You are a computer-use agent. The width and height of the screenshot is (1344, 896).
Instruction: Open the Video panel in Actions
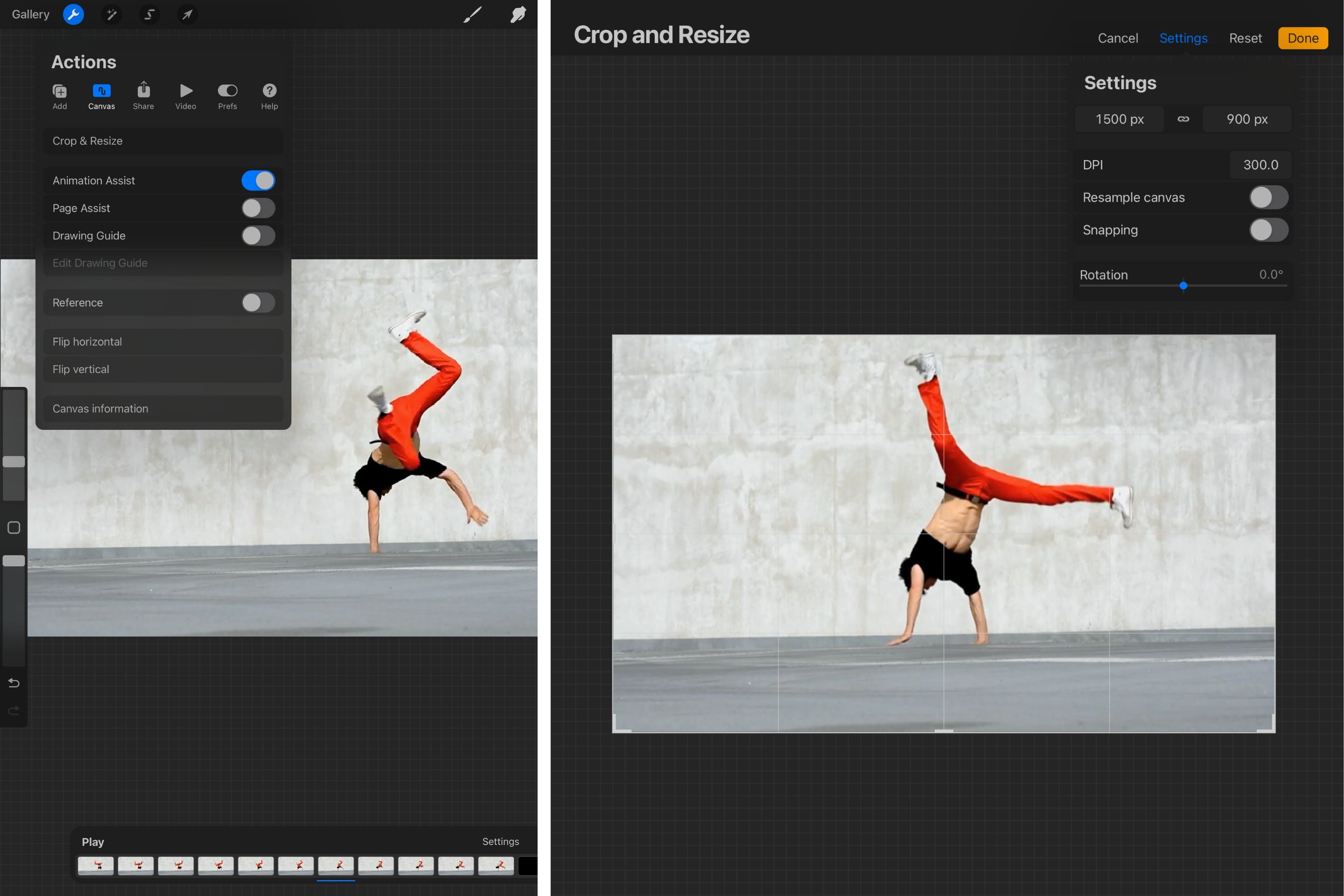click(185, 95)
